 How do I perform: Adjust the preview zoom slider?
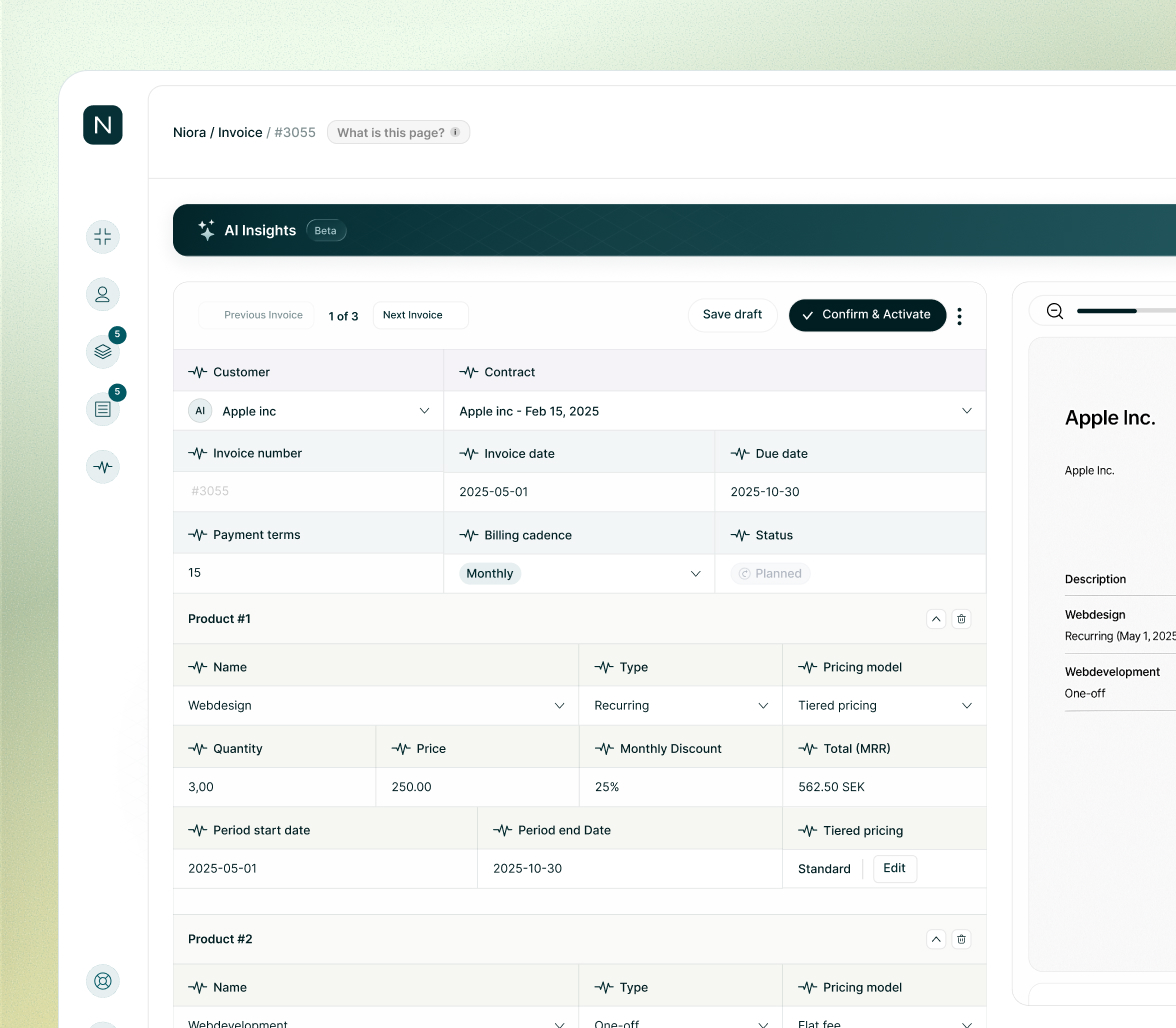pos(1126,310)
